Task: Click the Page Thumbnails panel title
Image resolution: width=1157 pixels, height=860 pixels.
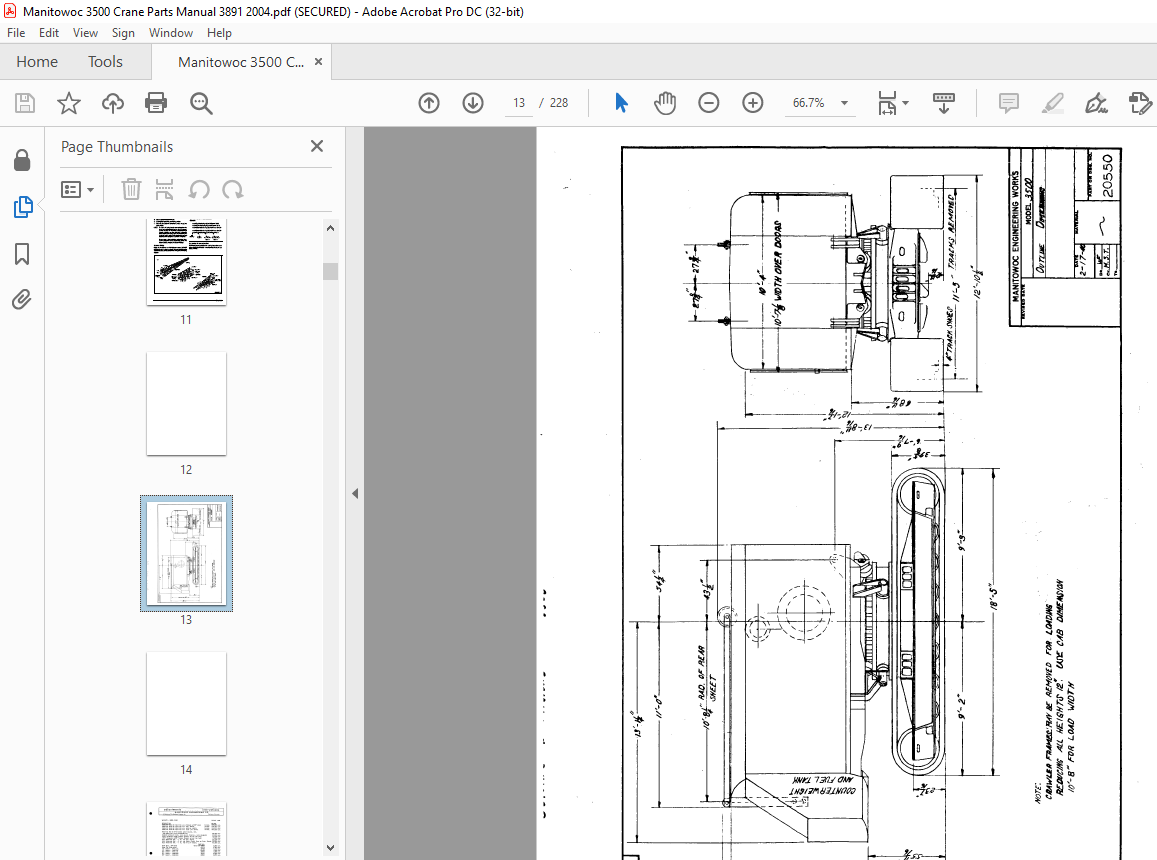Action: tap(117, 147)
